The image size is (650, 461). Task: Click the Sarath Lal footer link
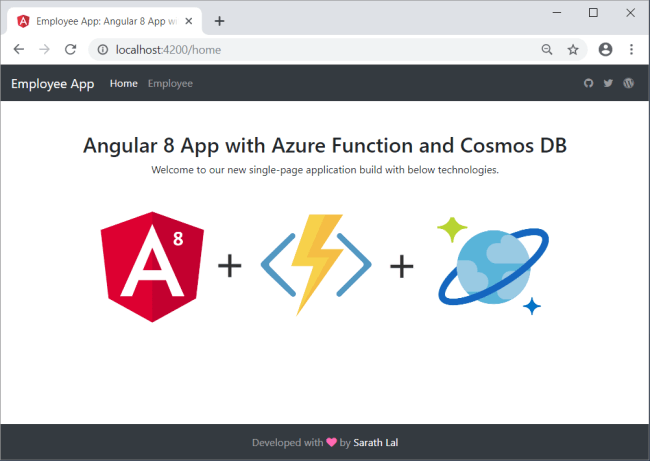point(376,443)
